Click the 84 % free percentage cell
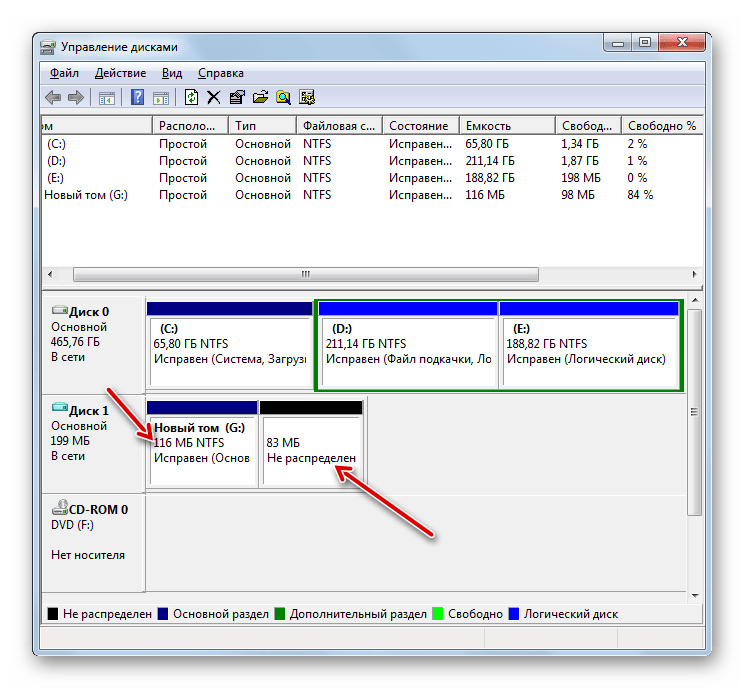The image size is (745, 689). [x=640, y=195]
